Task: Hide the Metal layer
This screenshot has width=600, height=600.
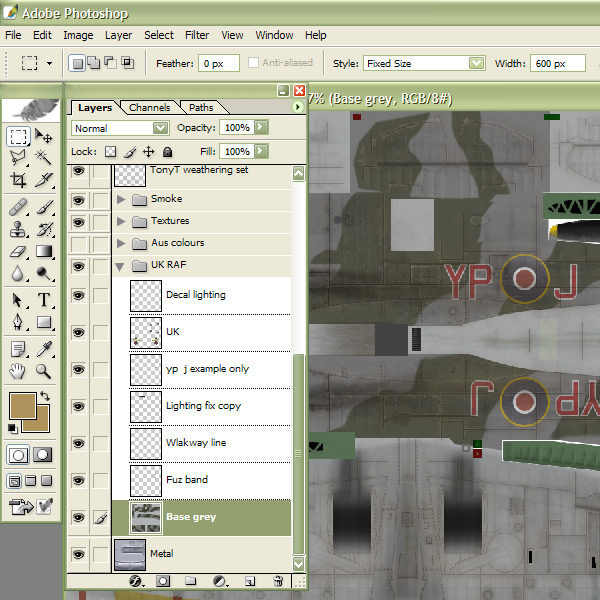Action: pyautogui.click(x=78, y=554)
